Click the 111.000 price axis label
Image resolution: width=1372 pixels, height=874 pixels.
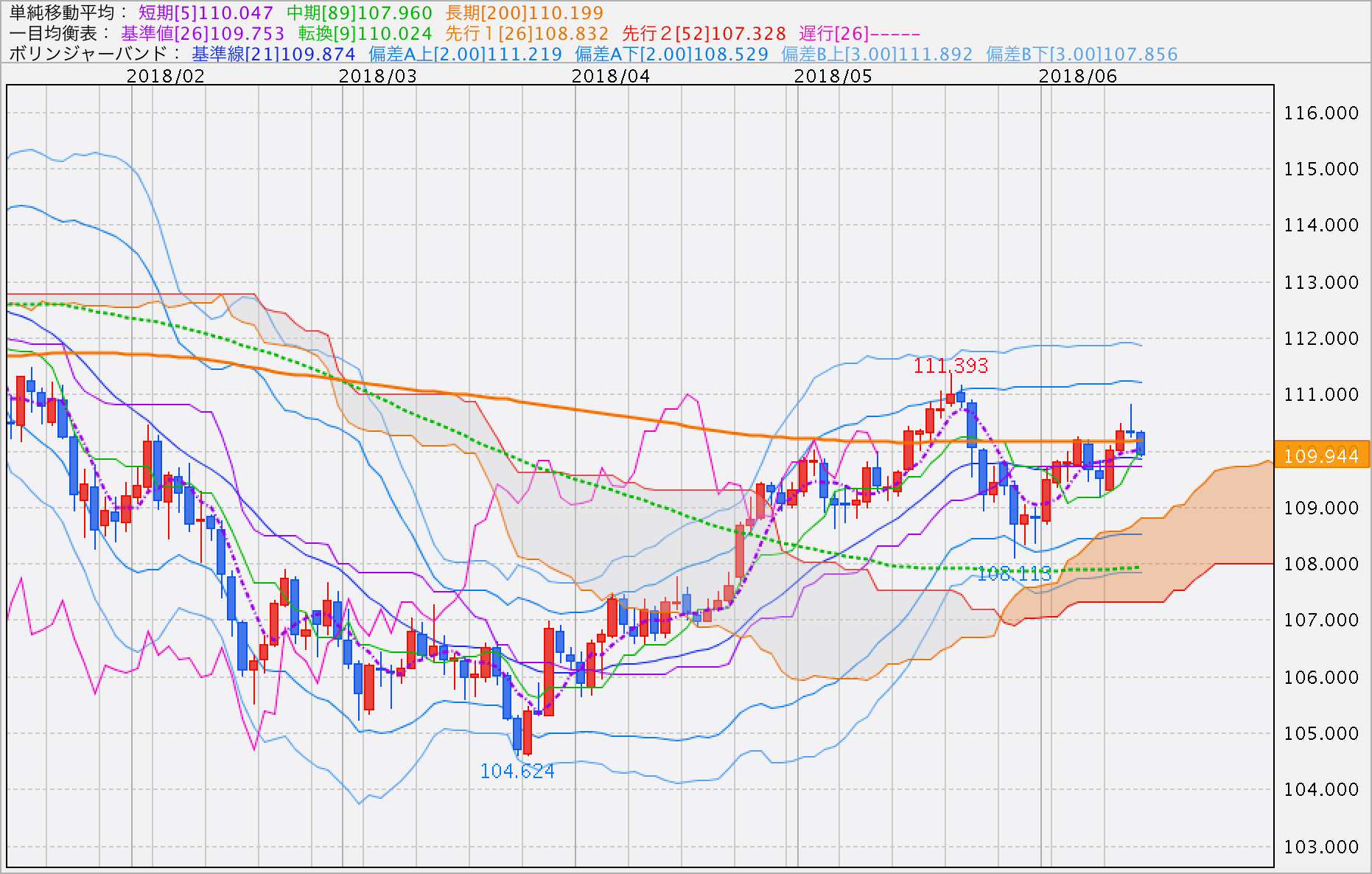[x=1321, y=394]
